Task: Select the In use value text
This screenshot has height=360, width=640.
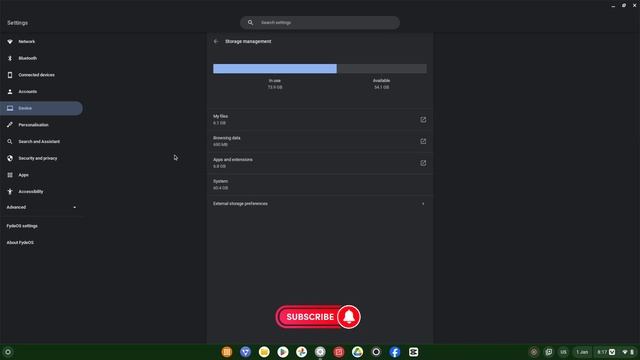Action: [x=275, y=87]
